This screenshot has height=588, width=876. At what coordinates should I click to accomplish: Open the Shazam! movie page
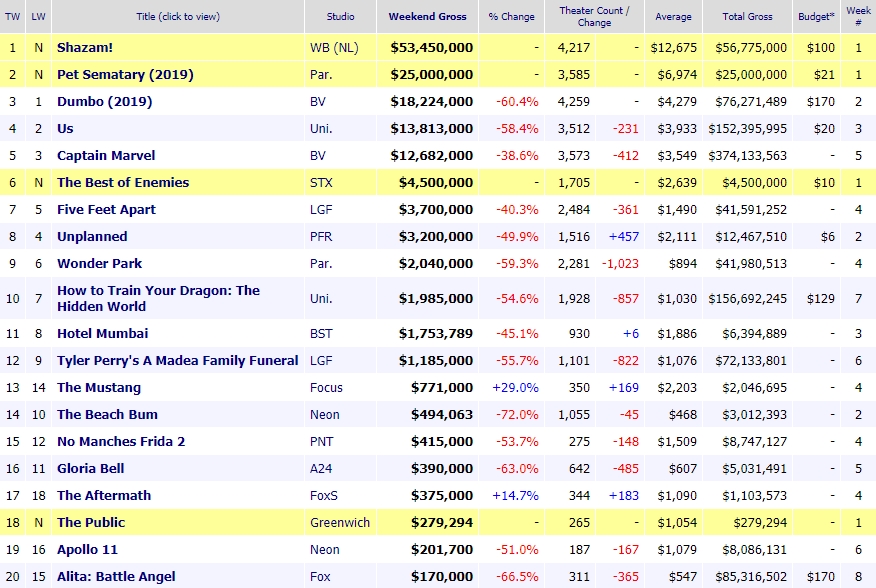click(85, 48)
